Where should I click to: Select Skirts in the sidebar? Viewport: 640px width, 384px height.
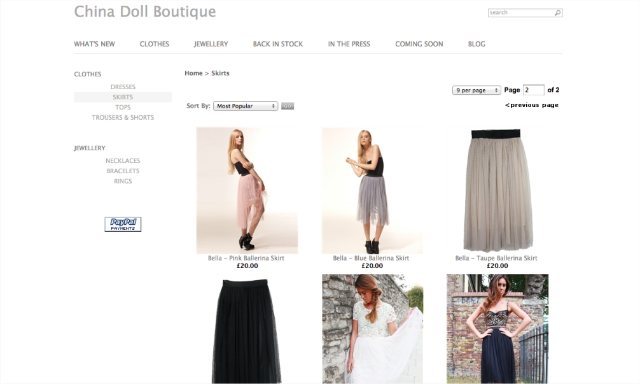coord(123,97)
